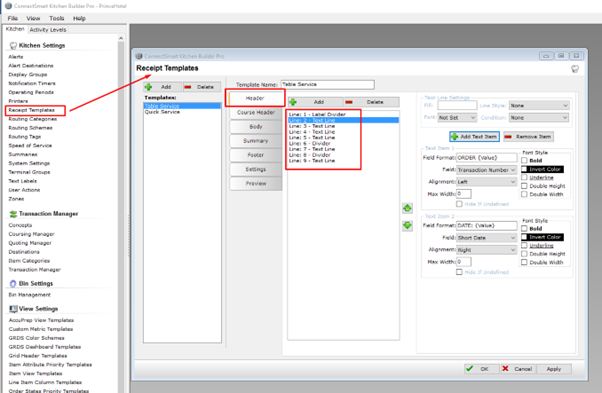Select the Header section tab
This screenshot has width=602, height=393.
click(255, 98)
